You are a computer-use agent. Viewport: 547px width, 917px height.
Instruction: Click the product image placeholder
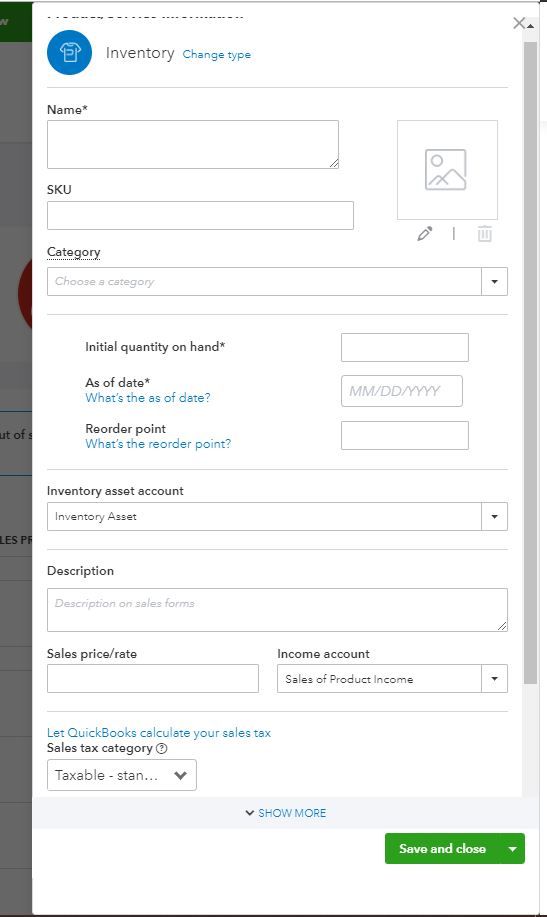[447, 170]
